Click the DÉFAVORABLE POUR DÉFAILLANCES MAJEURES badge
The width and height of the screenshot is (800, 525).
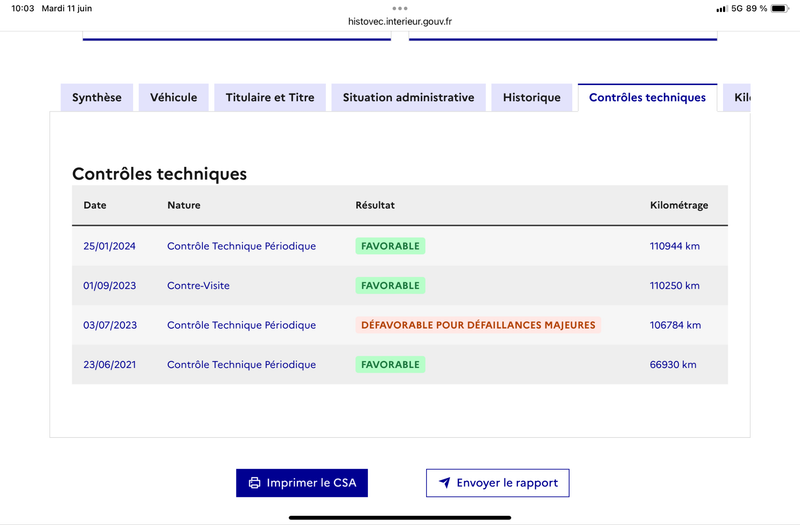tap(478, 325)
